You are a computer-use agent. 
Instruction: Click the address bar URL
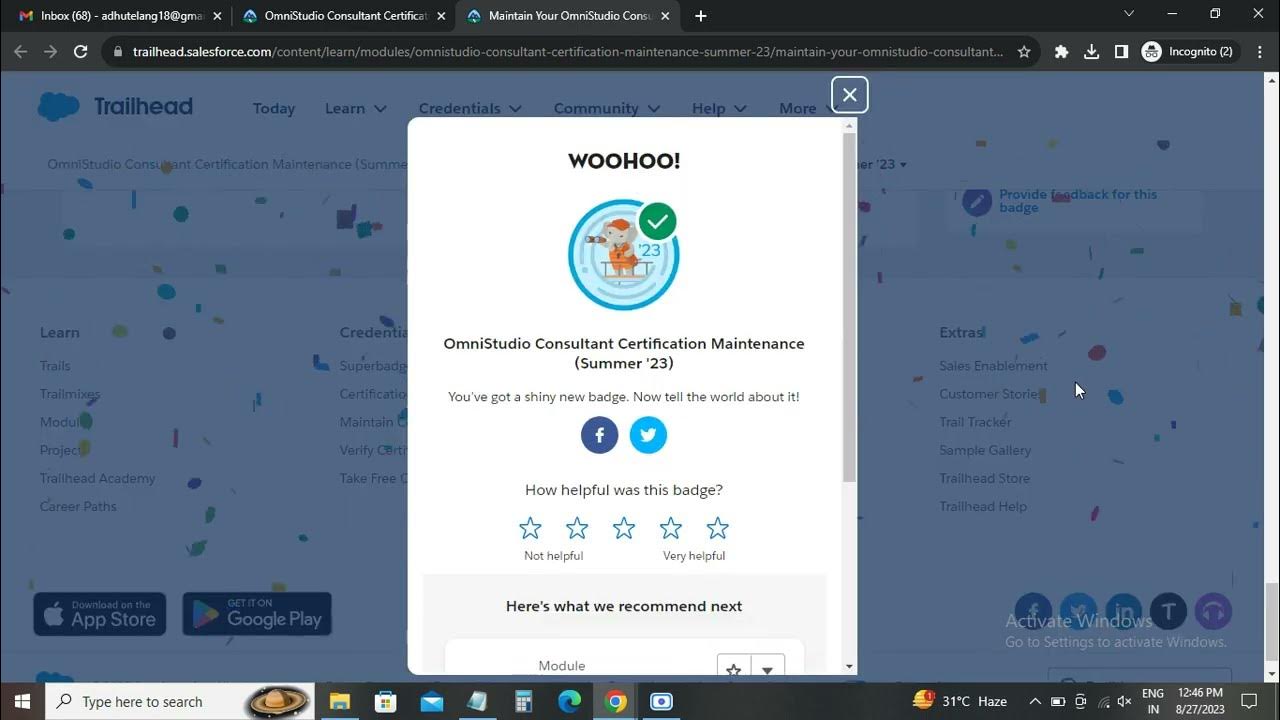568,52
